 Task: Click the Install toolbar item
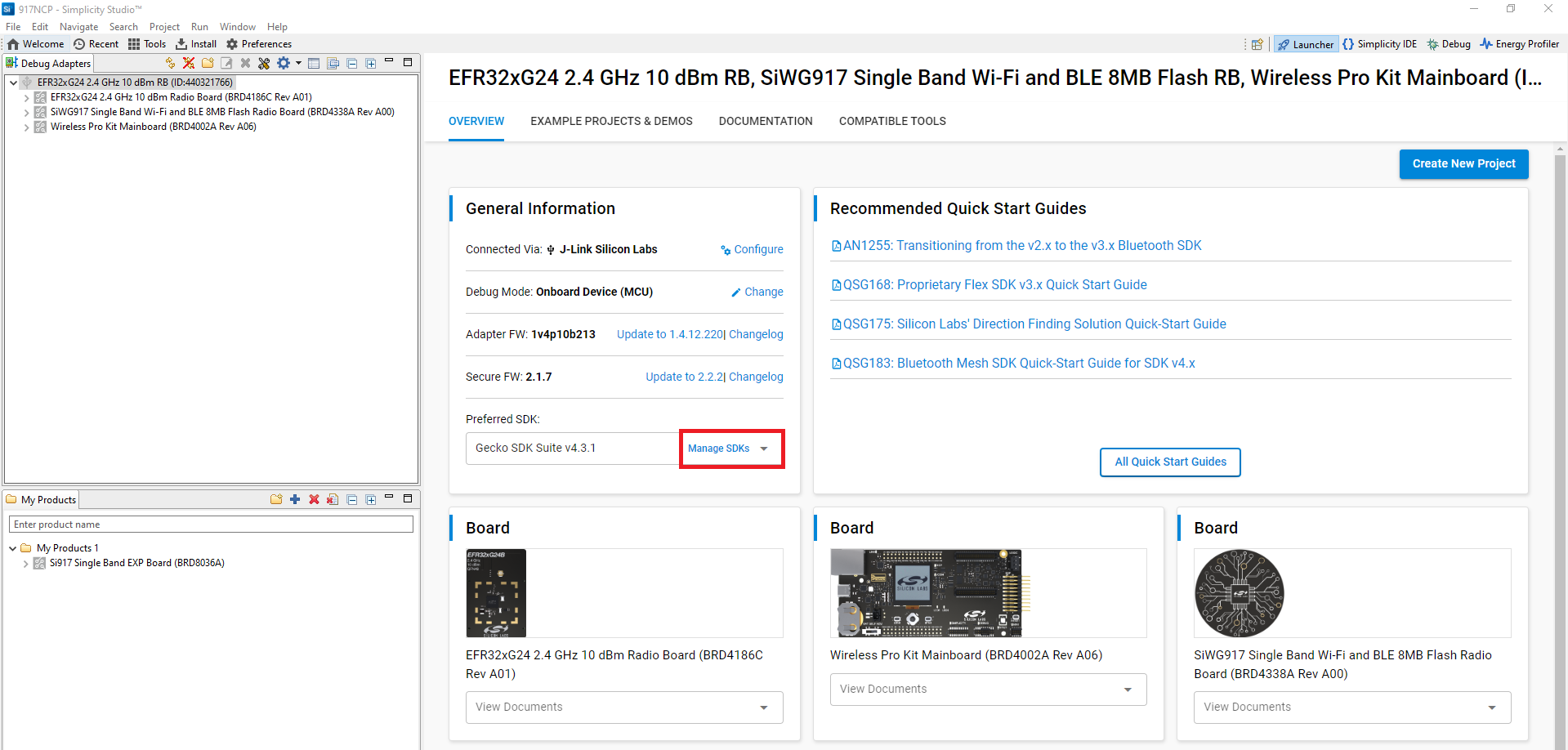196,44
